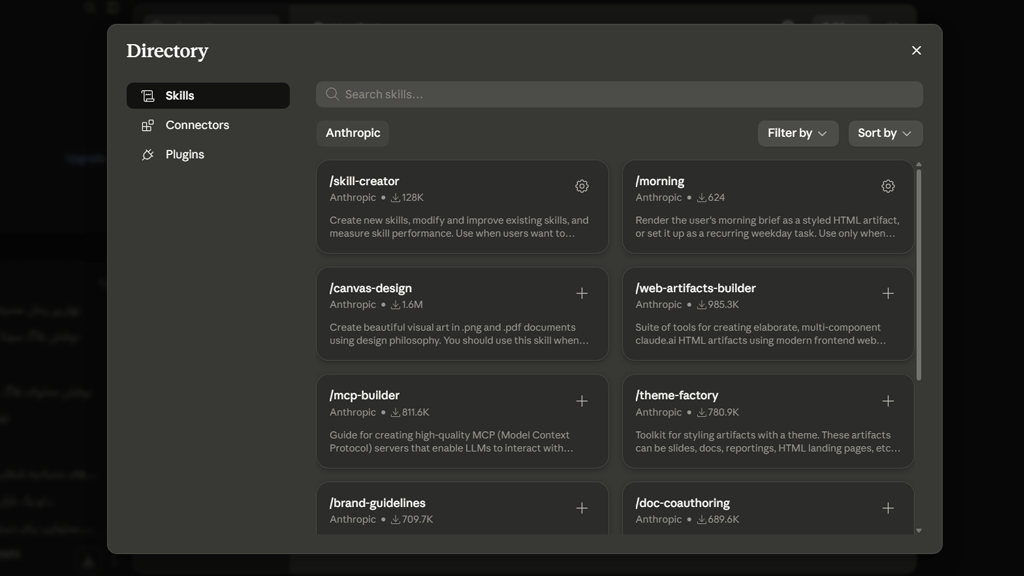
Task: Add the mcp-builder skill
Action: [581, 401]
